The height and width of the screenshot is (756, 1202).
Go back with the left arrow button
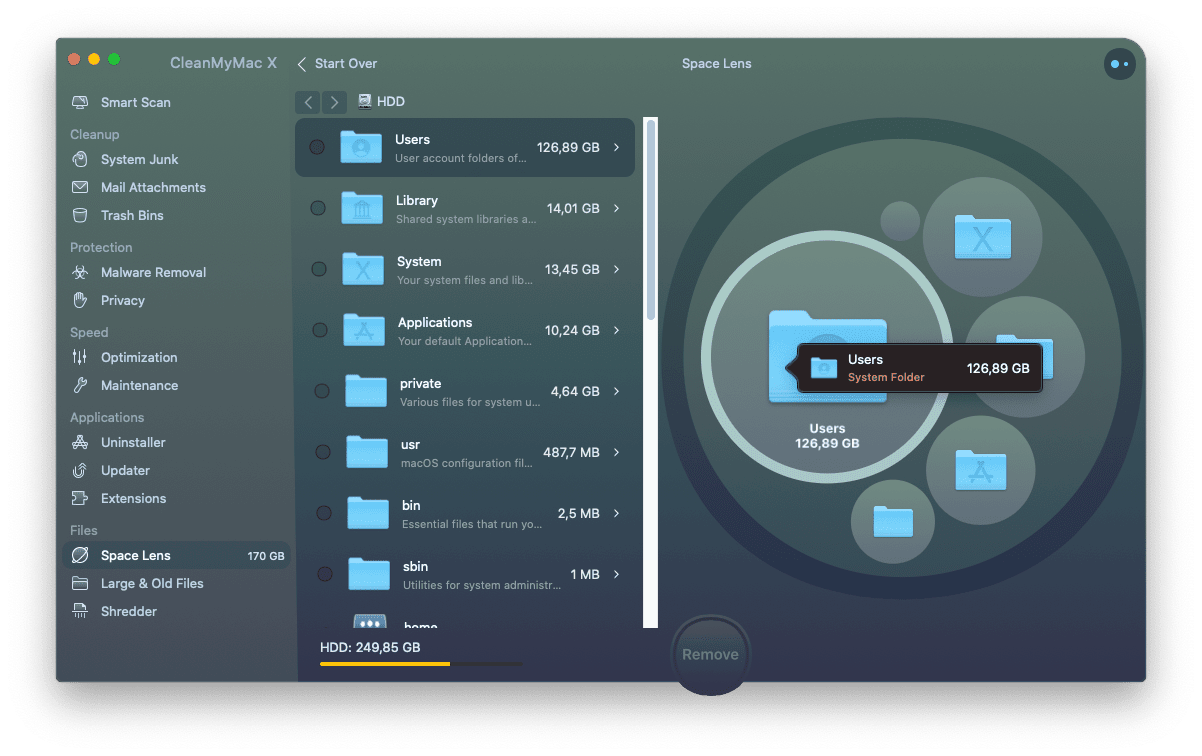tap(309, 102)
